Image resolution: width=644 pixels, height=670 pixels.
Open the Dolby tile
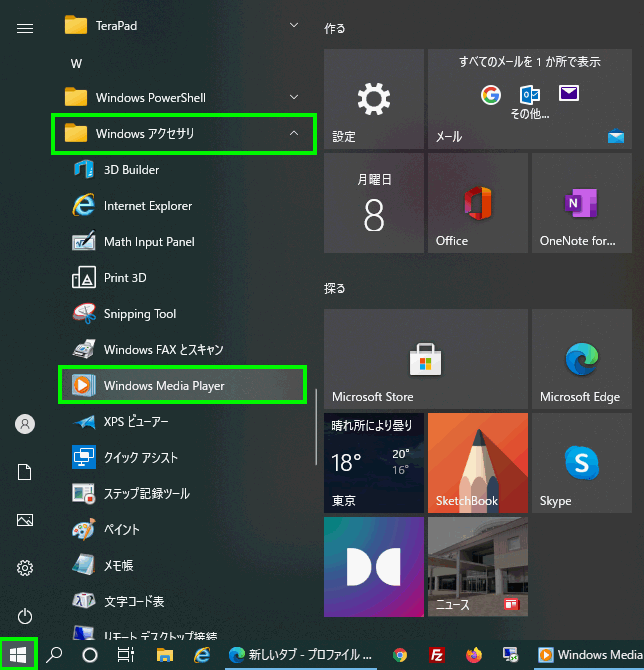pos(374,567)
